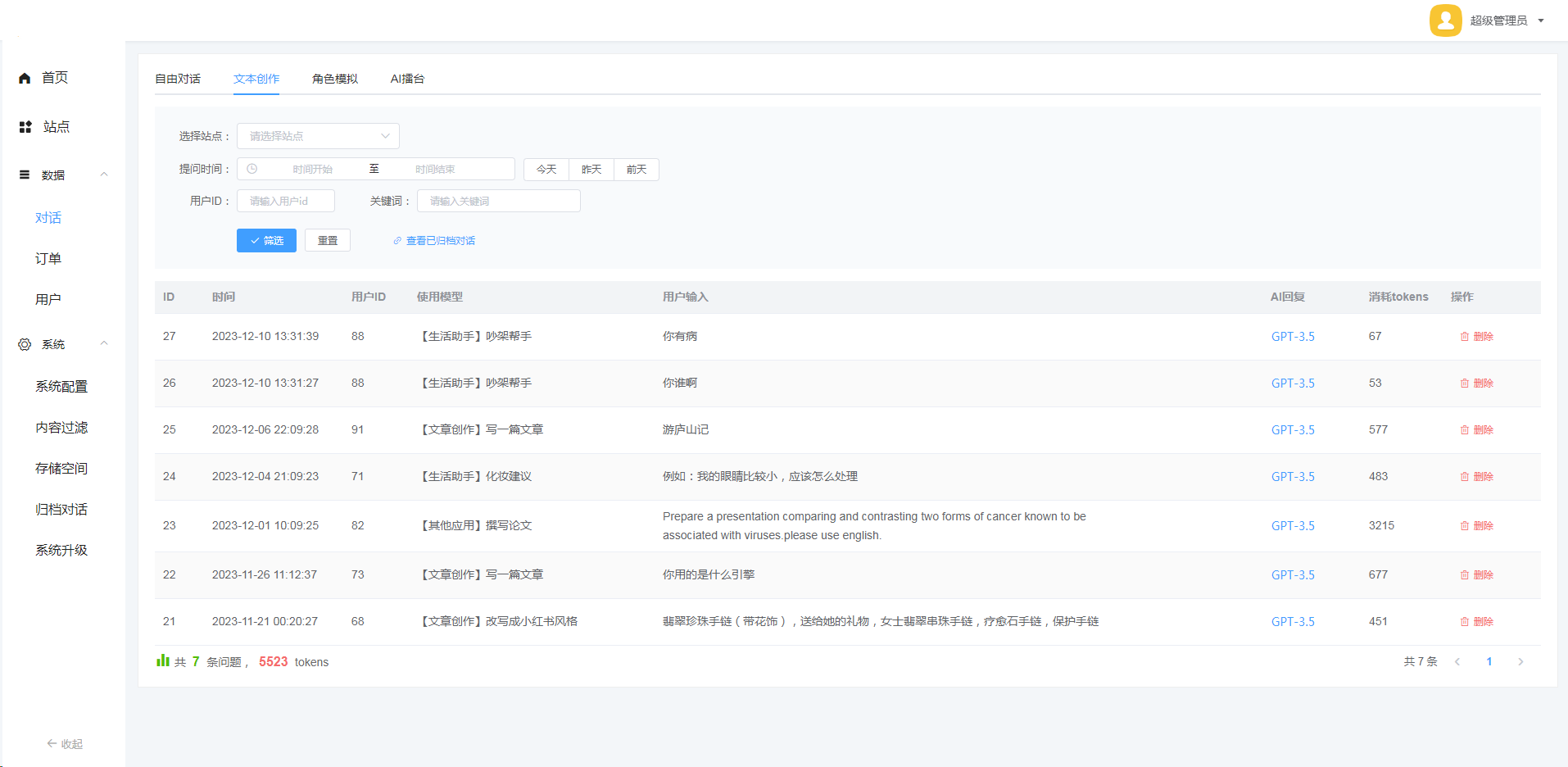
Task: Open the GPT-3.5 reply in row 27
Action: (1293, 337)
